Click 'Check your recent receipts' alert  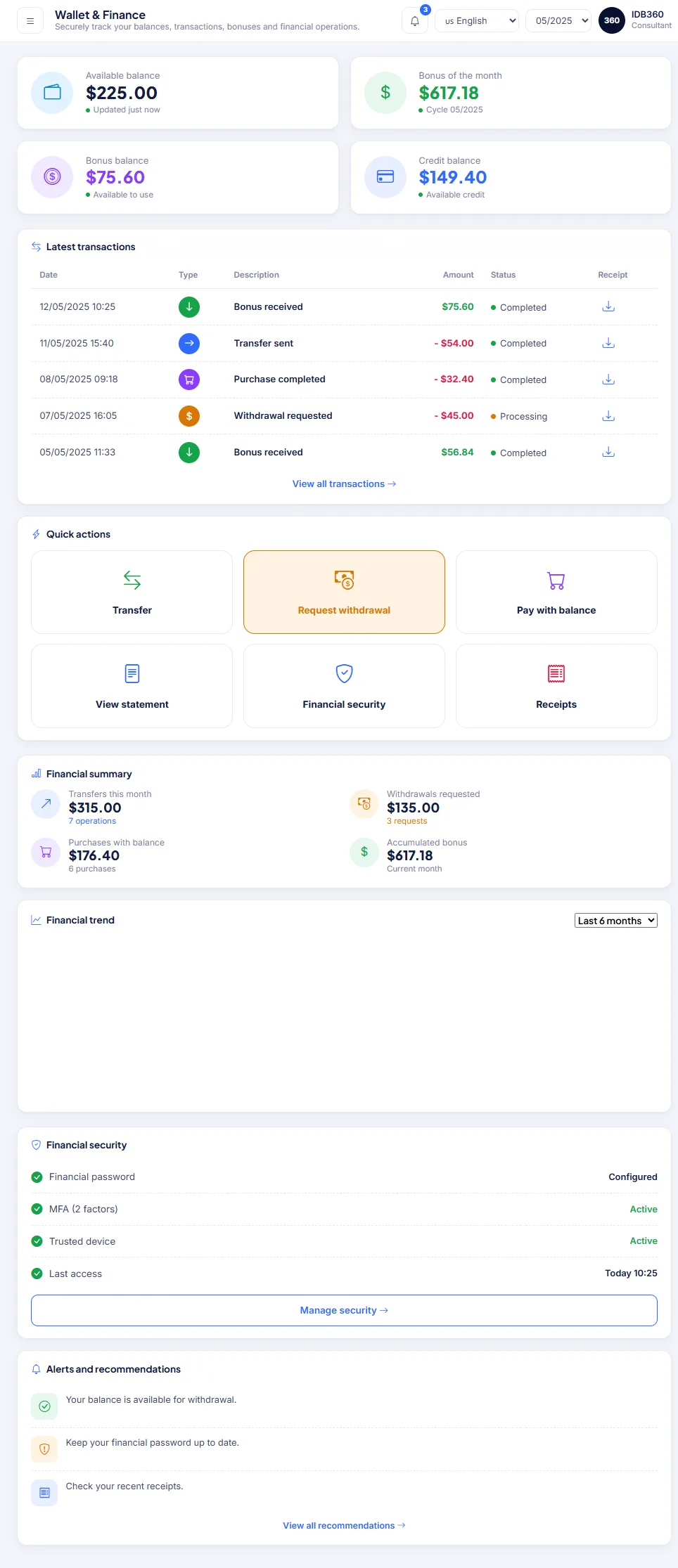pos(124,1486)
